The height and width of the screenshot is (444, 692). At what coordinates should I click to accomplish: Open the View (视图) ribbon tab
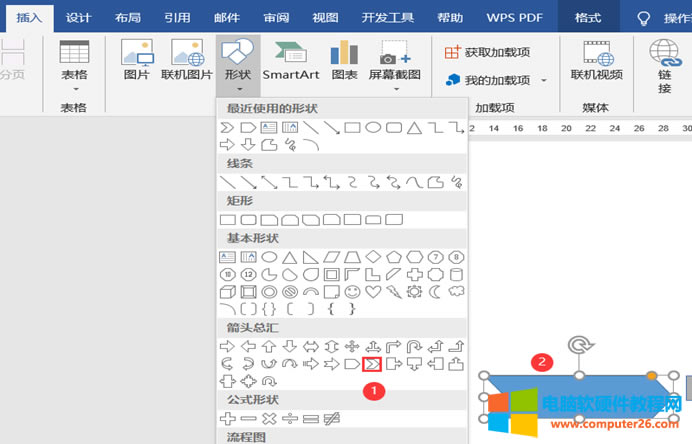[x=325, y=17]
